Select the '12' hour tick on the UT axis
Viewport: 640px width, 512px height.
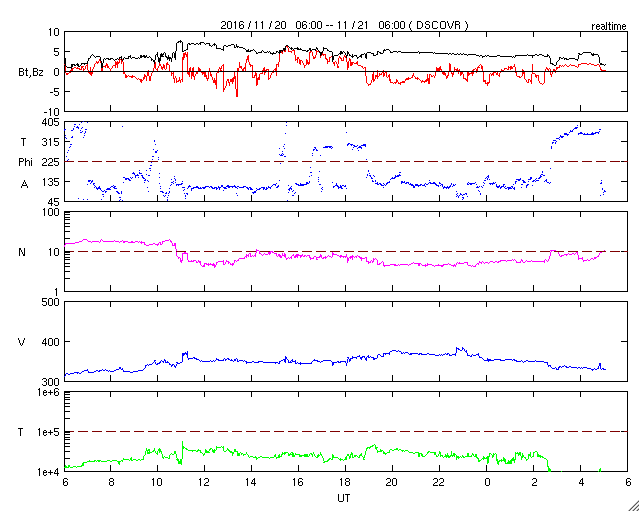tap(204, 483)
